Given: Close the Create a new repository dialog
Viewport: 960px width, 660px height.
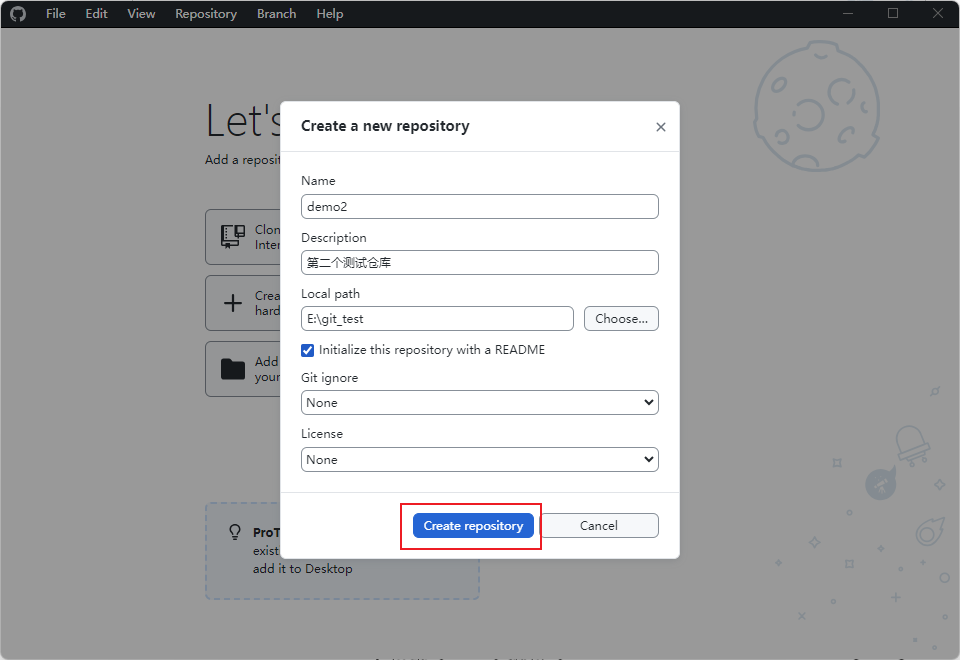Looking at the screenshot, I should 660,127.
